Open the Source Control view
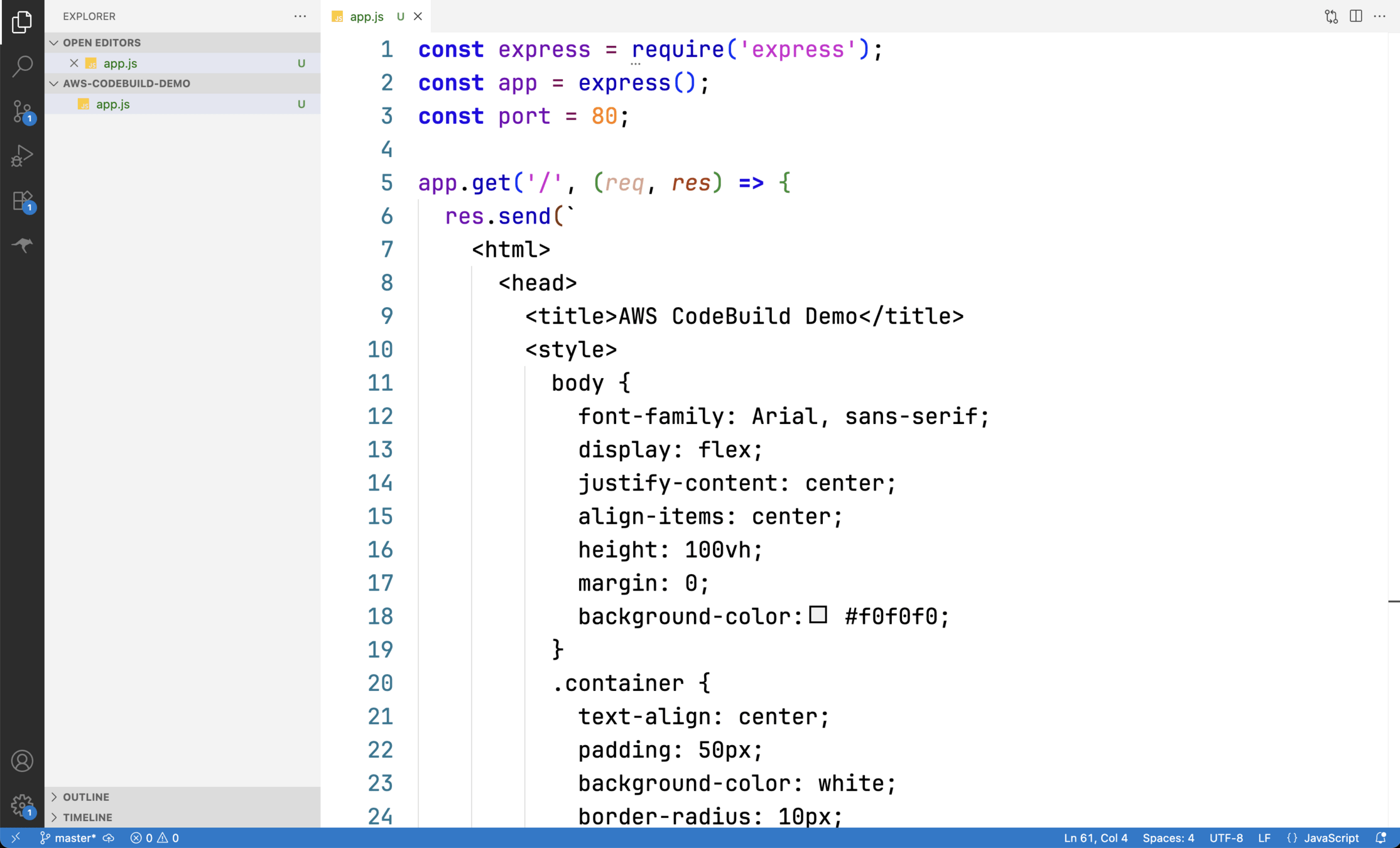1400x848 pixels. pyautogui.click(x=22, y=111)
